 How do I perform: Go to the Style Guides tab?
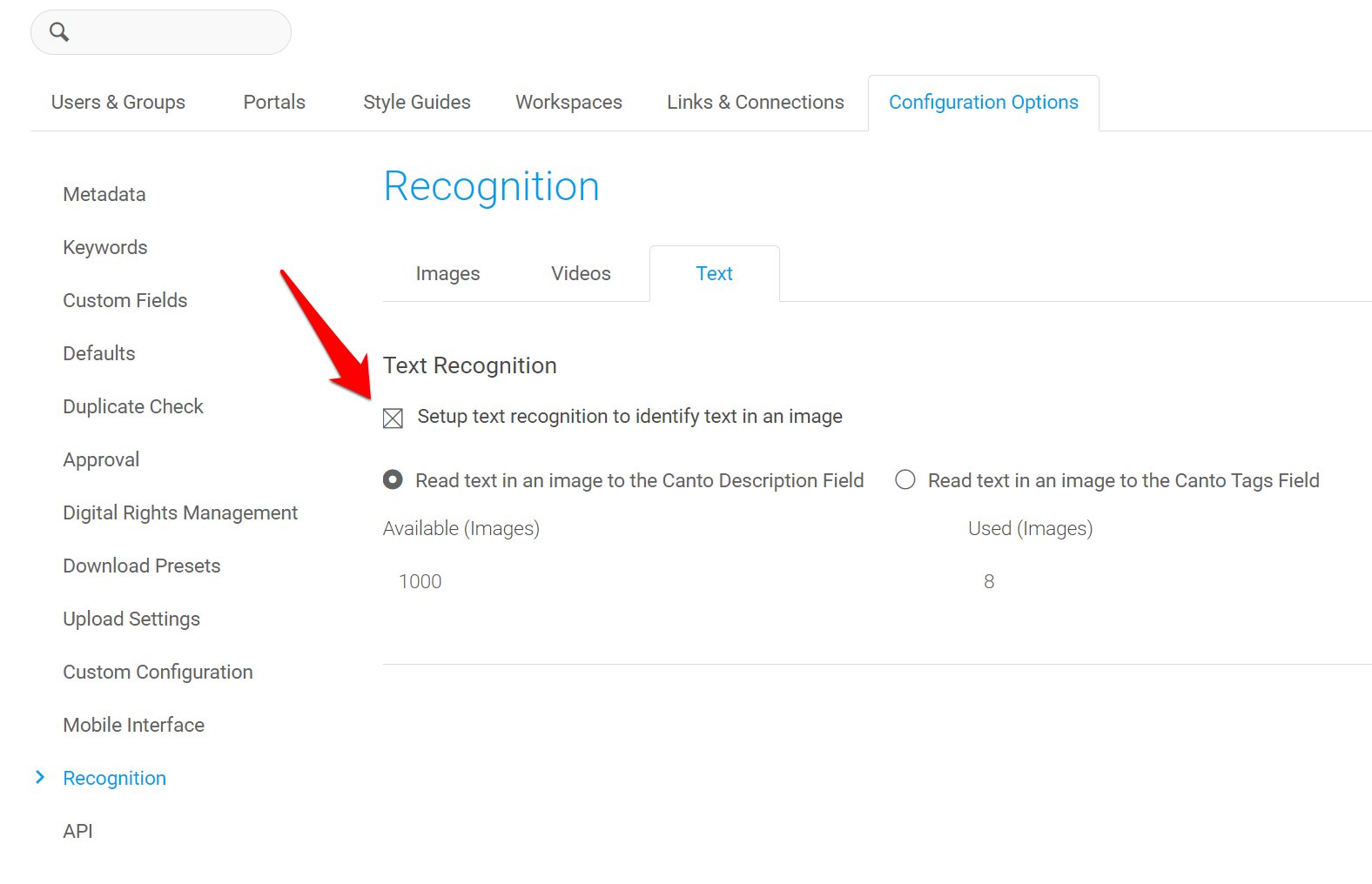pos(417,103)
